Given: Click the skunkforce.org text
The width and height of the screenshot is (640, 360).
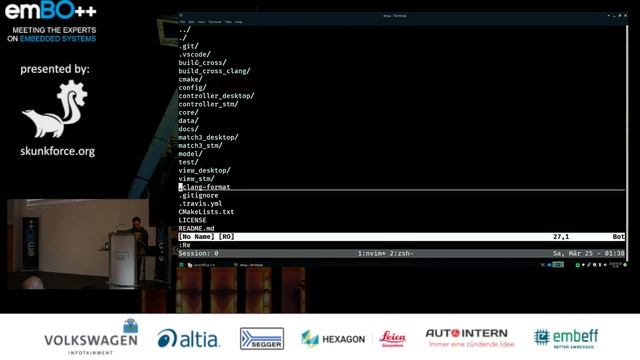Looking at the screenshot, I should point(58,151).
